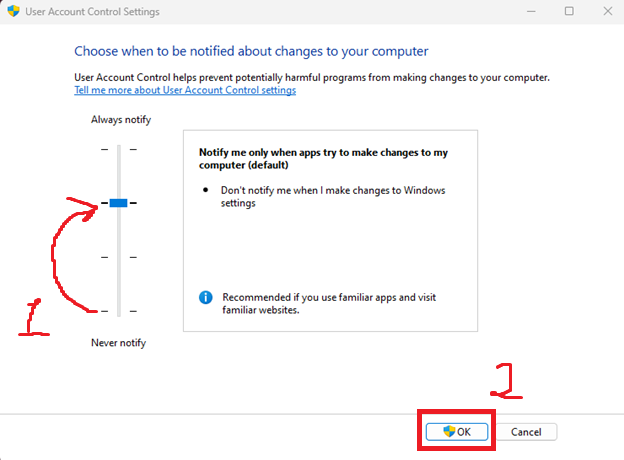Click 'User Account Control helps prevent' description text

[x=312, y=77]
